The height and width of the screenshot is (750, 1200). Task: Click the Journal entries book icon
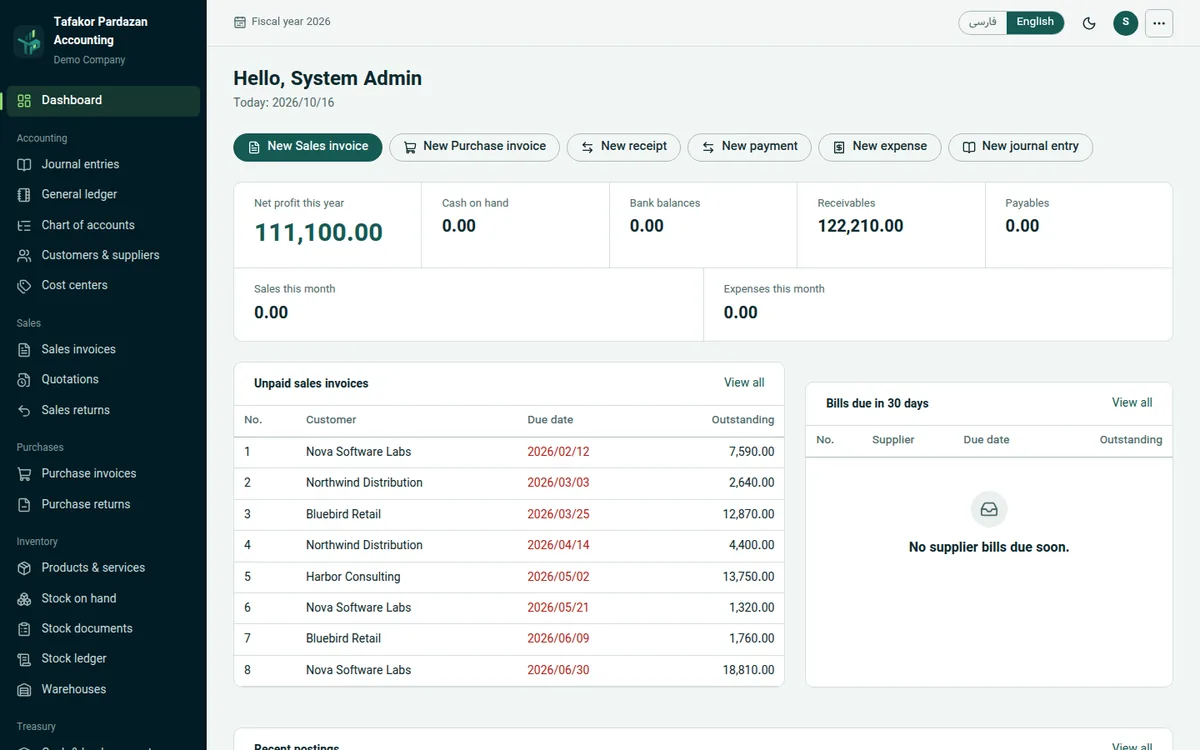point(24,164)
